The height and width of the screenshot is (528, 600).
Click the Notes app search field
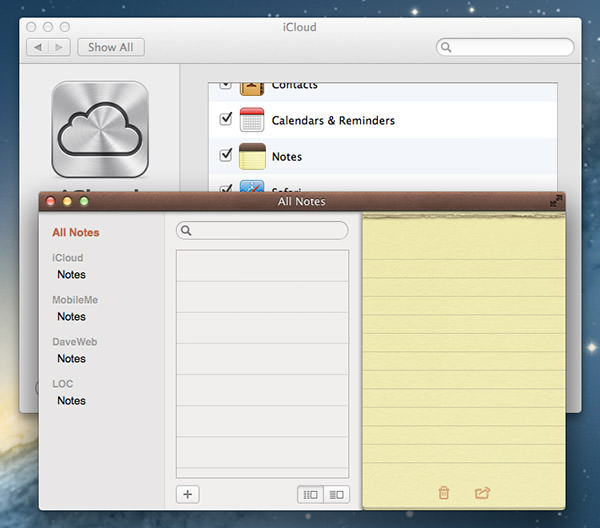click(x=262, y=230)
